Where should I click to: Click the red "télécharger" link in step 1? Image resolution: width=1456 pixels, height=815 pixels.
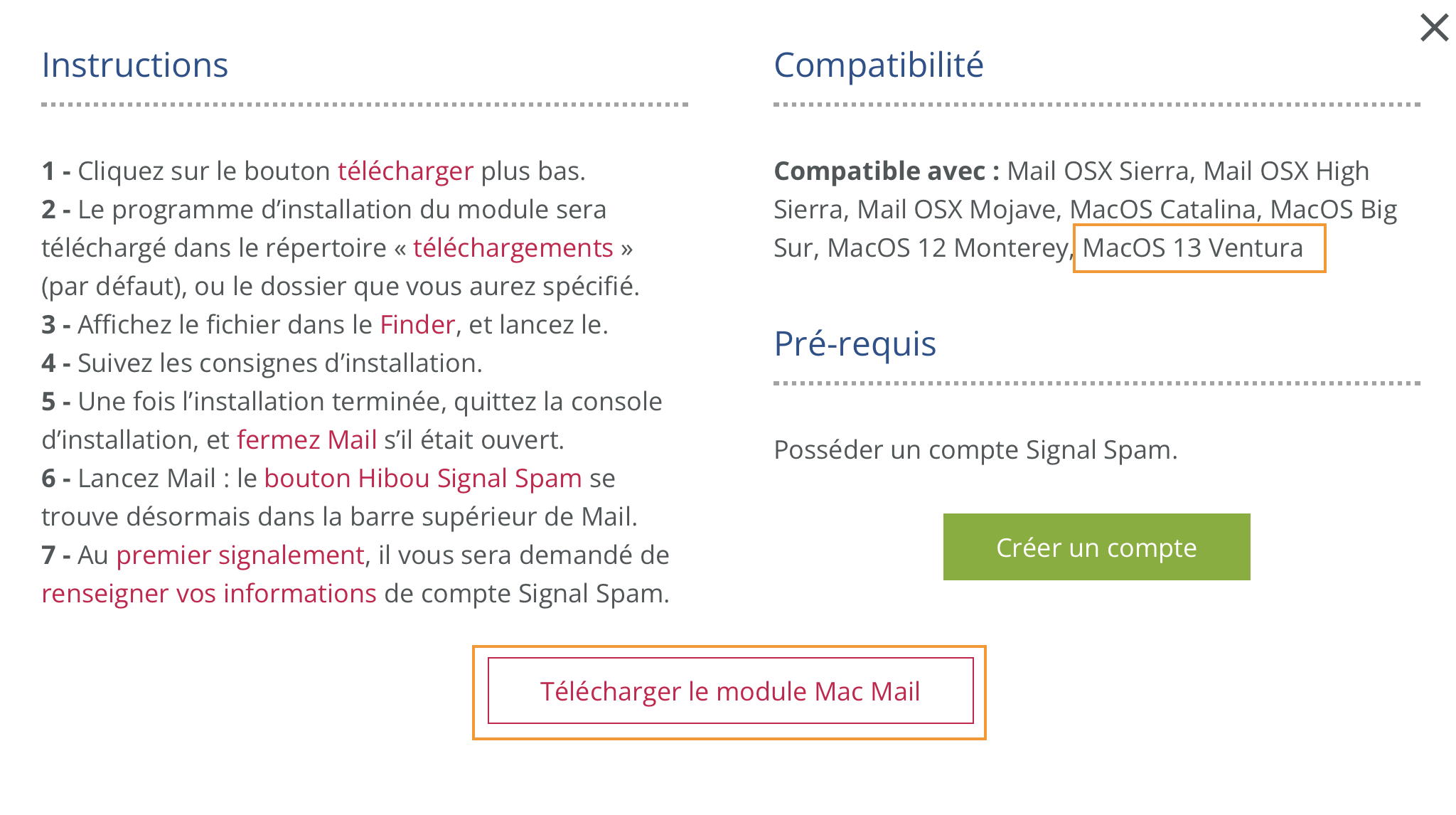pyautogui.click(x=405, y=171)
